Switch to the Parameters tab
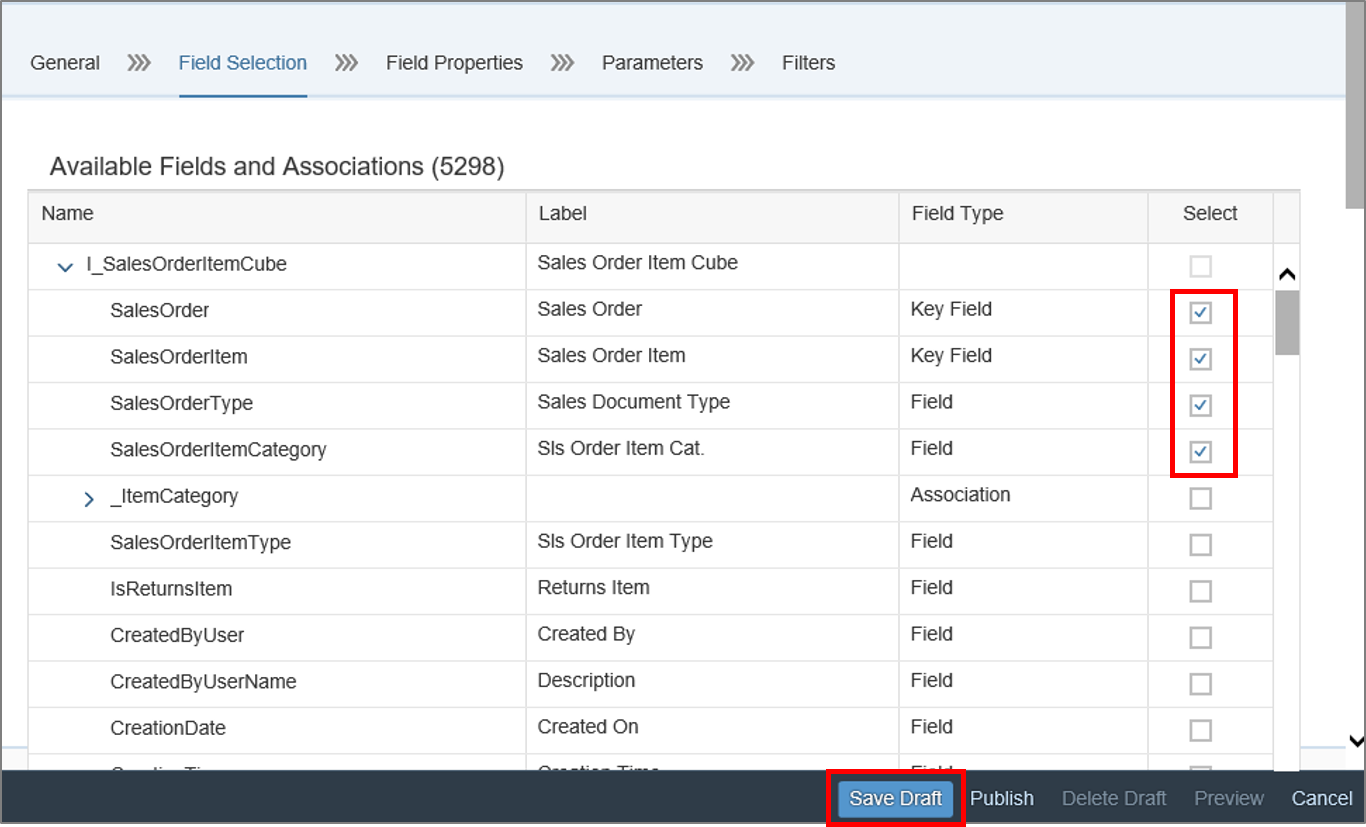The image size is (1366, 827). 652,63
